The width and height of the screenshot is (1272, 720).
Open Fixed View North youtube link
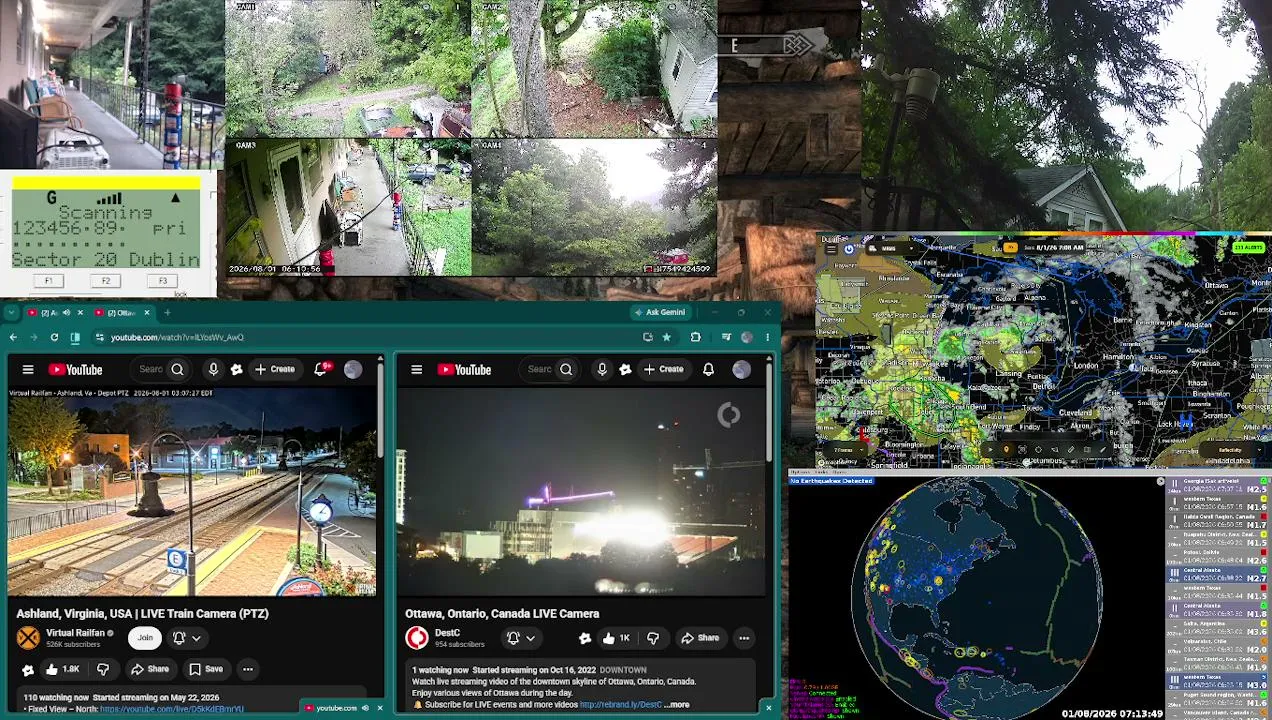tap(171, 709)
